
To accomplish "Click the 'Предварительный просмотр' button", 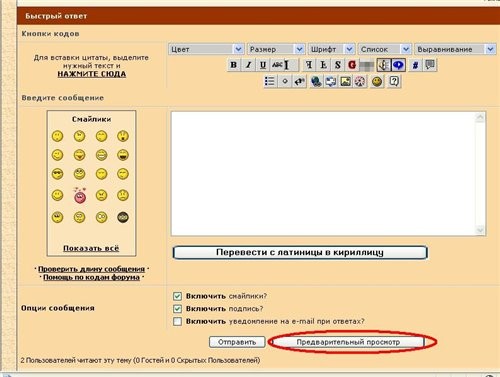I will (x=348, y=342).
